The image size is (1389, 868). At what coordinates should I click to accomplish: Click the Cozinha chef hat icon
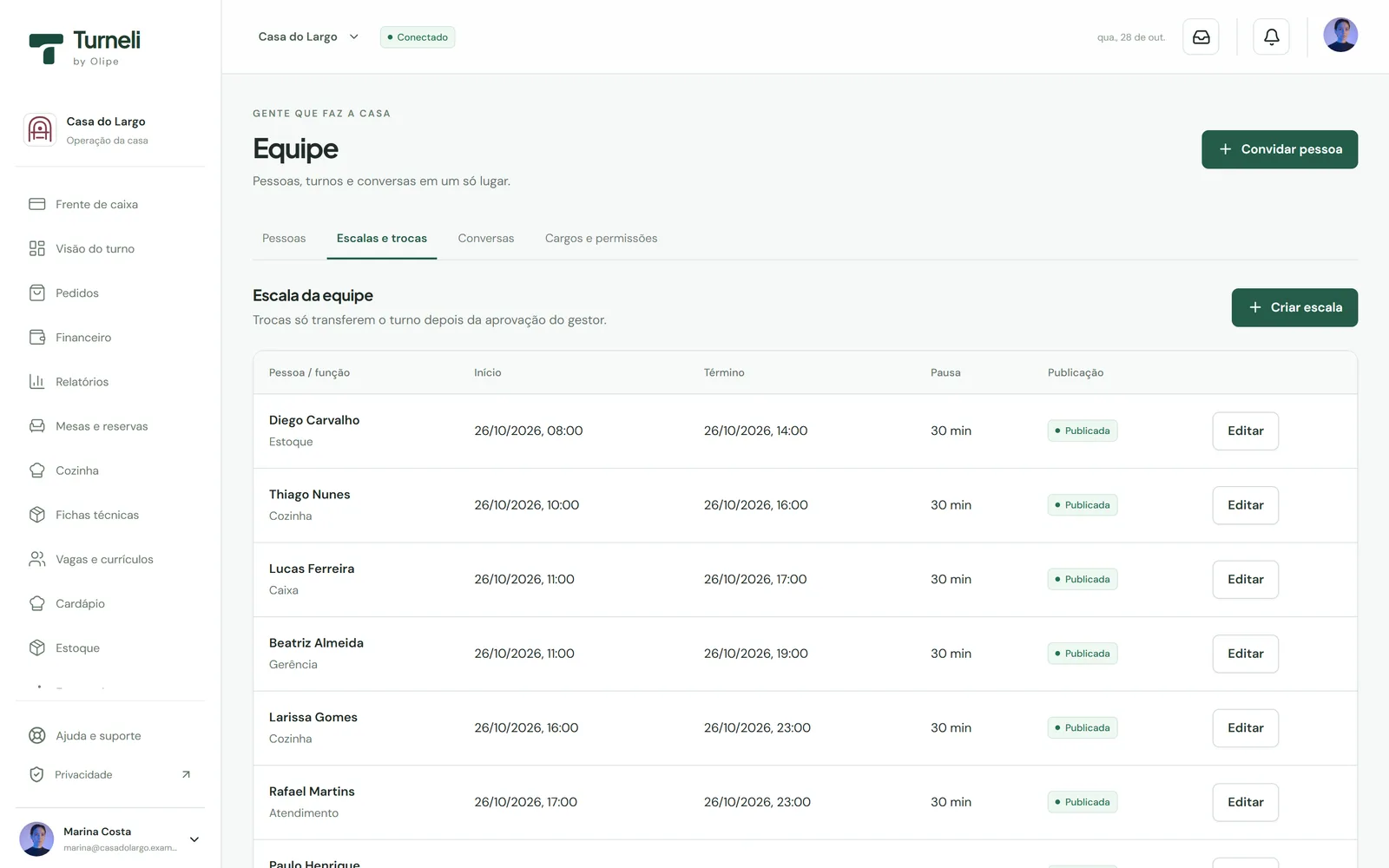pos(37,470)
